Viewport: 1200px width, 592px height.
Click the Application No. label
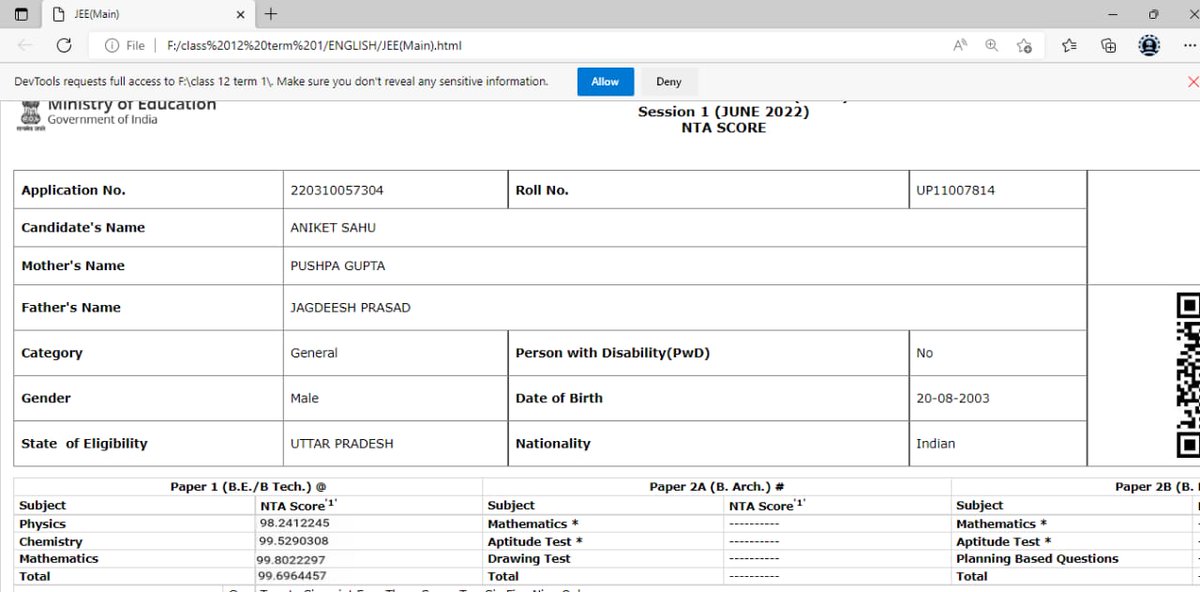[x=73, y=190]
